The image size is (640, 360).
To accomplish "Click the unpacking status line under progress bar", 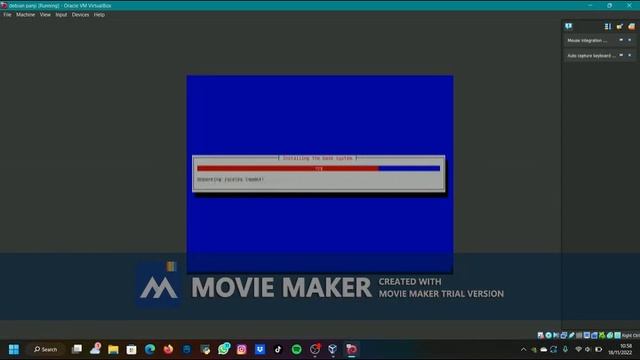I will click(231, 179).
